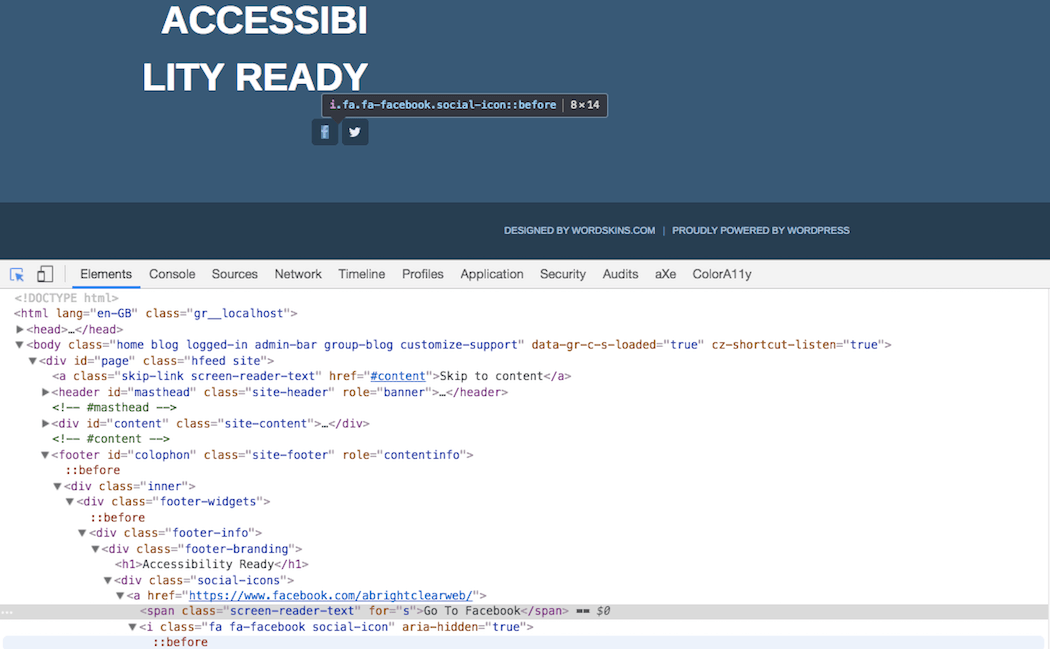The image size is (1050, 649).
Task: Toggle the device toolbar icon
Action: 45,274
